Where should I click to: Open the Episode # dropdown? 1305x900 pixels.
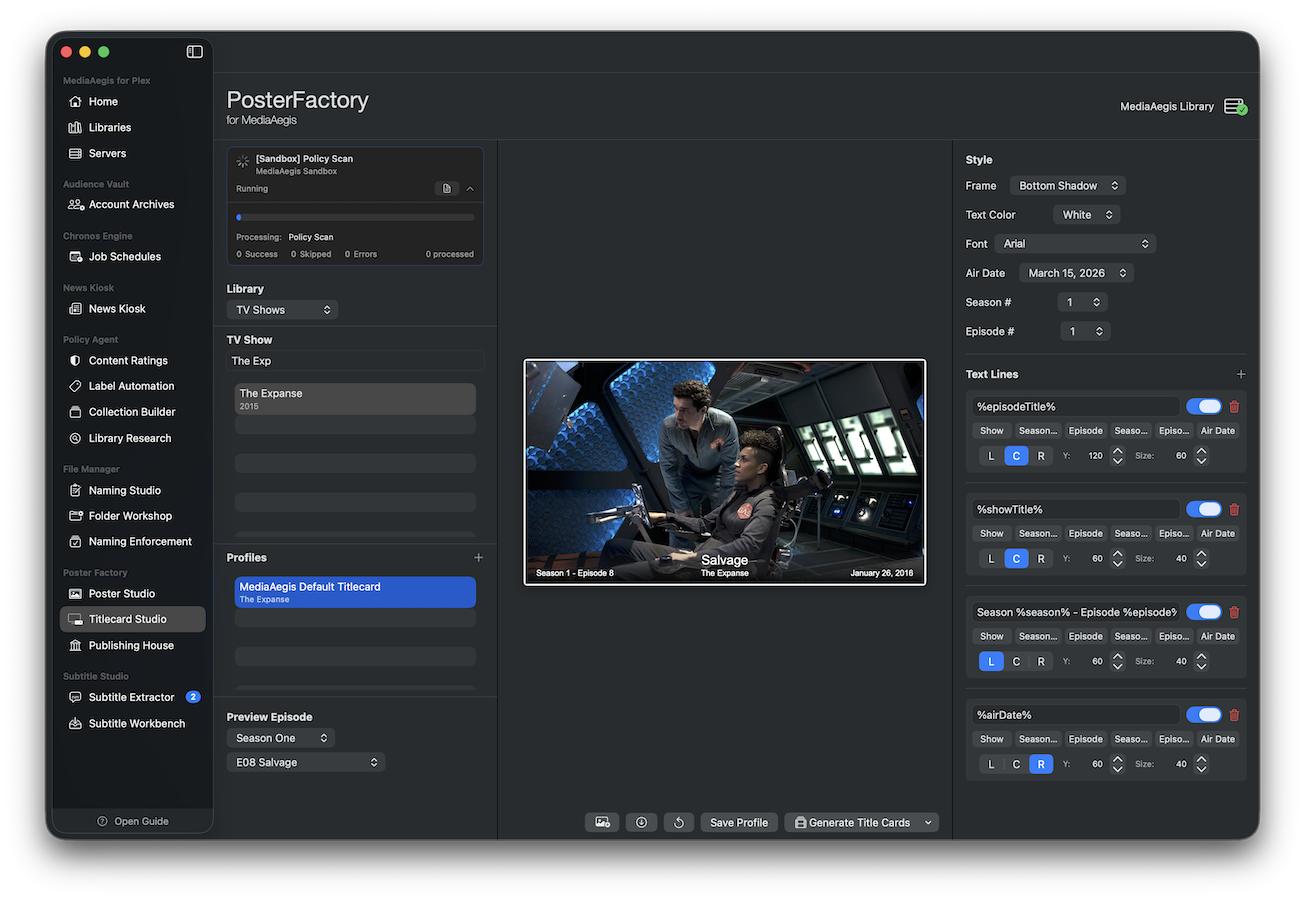(x=1085, y=331)
